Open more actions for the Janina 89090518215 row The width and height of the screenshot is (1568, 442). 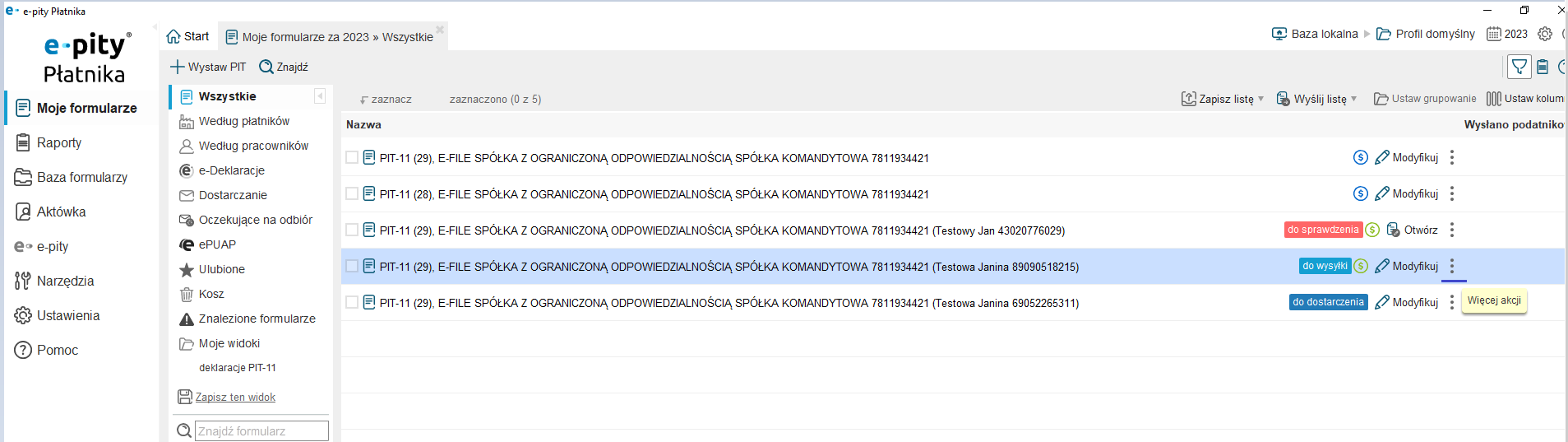pos(1452,266)
